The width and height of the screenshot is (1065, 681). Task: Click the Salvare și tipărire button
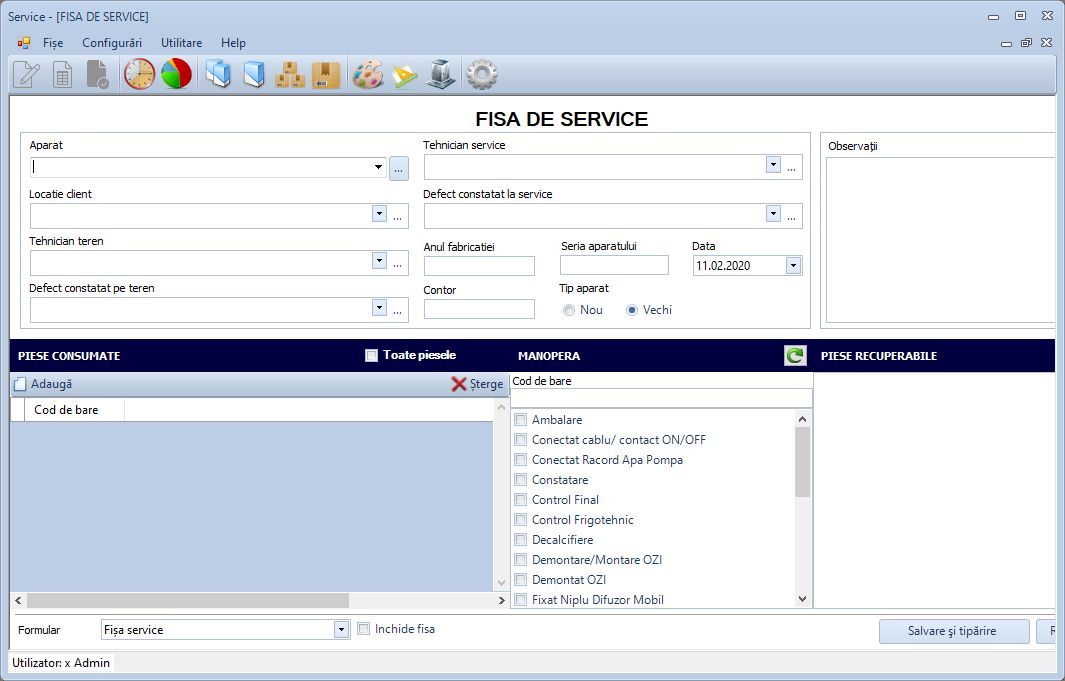click(953, 631)
